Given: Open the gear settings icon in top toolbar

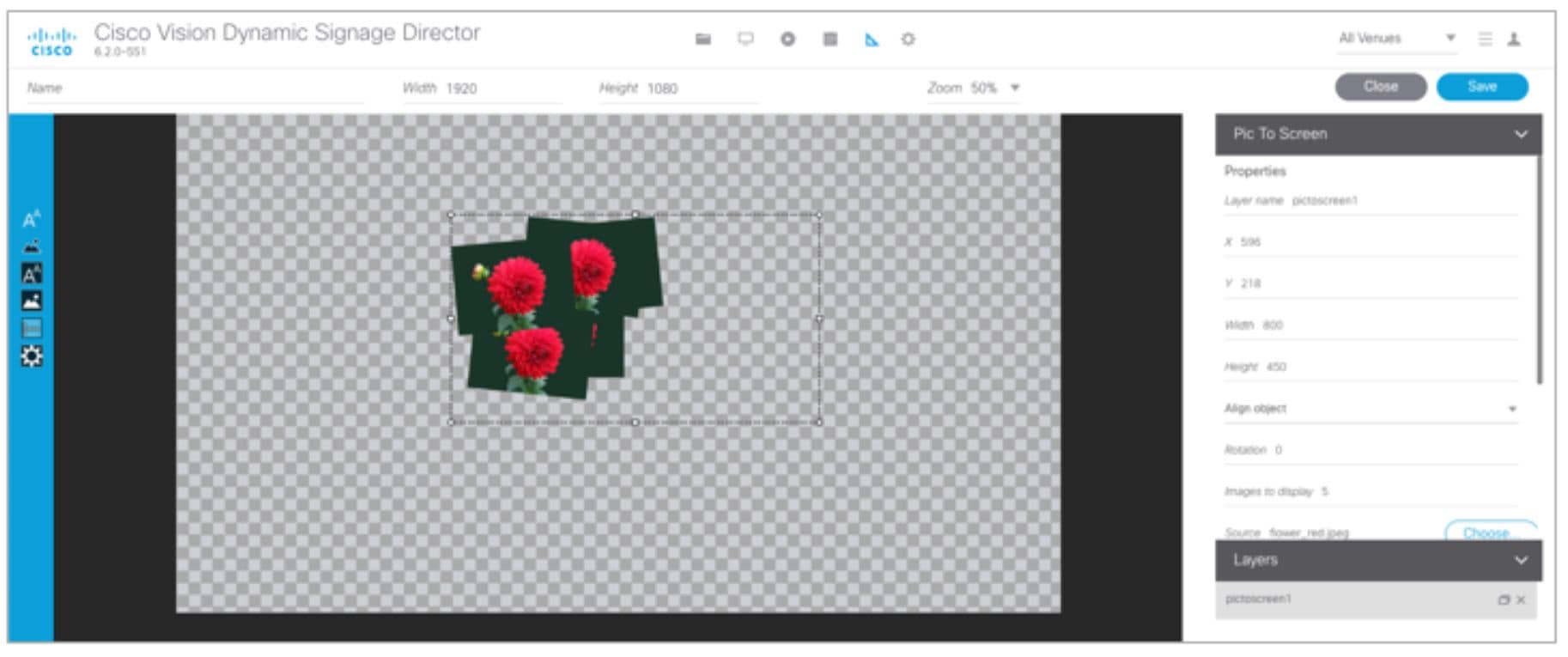Looking at the screenshot, I should point(908,39).
